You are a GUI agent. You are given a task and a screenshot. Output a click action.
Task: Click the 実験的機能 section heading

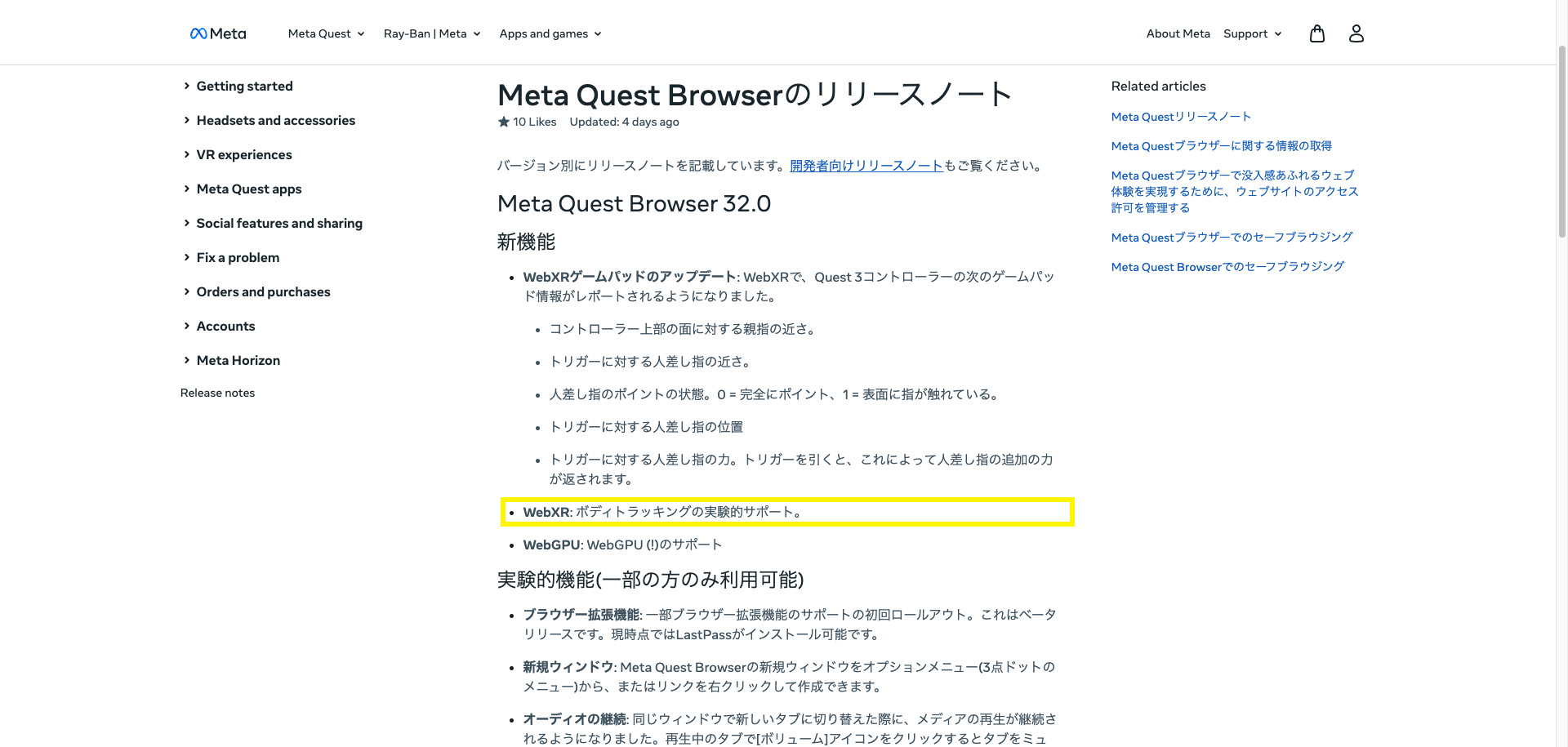650,580
